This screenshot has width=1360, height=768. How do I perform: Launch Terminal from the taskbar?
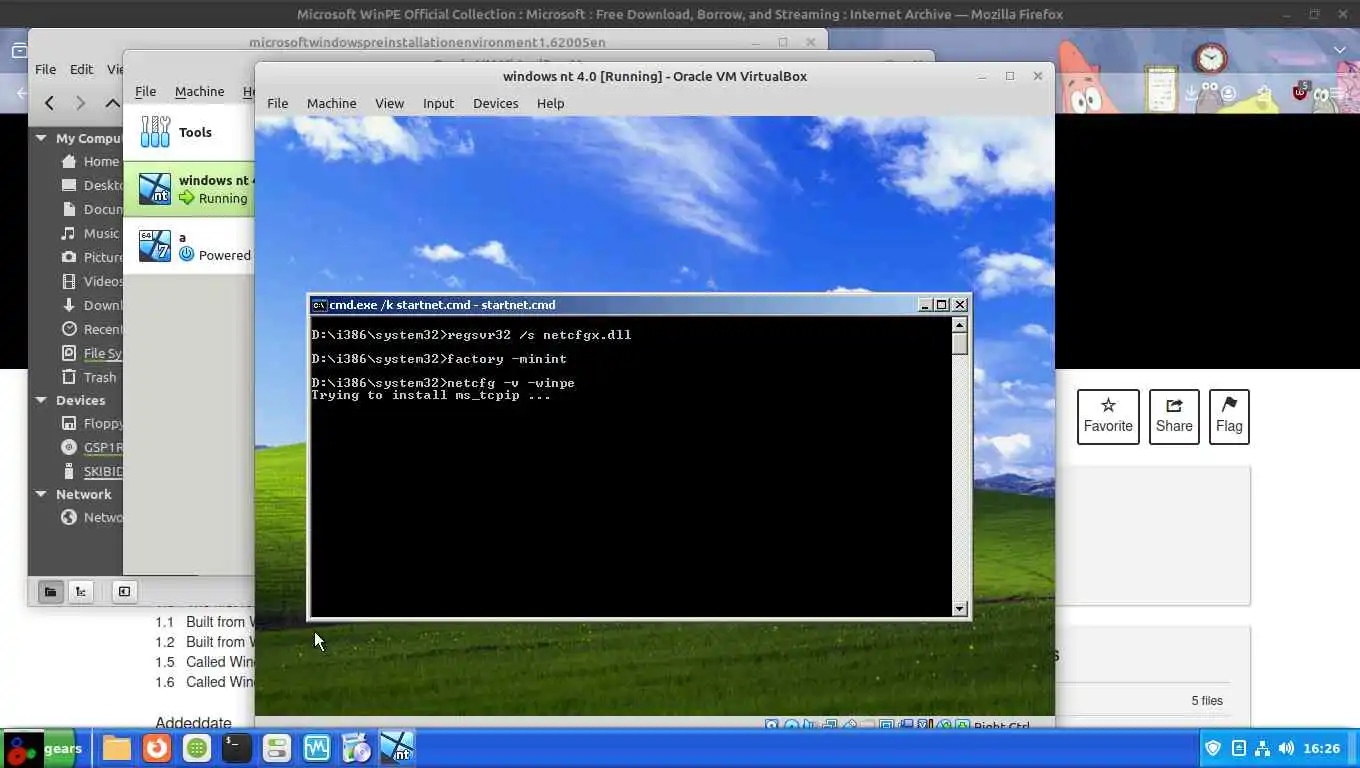coord(236,748)
